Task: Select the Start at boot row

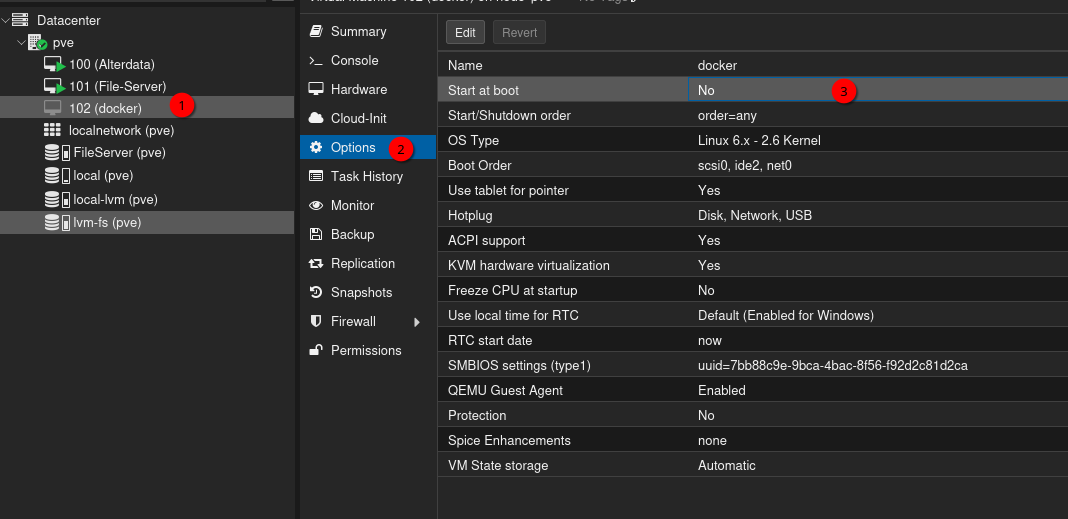Action: coord(562,90)
